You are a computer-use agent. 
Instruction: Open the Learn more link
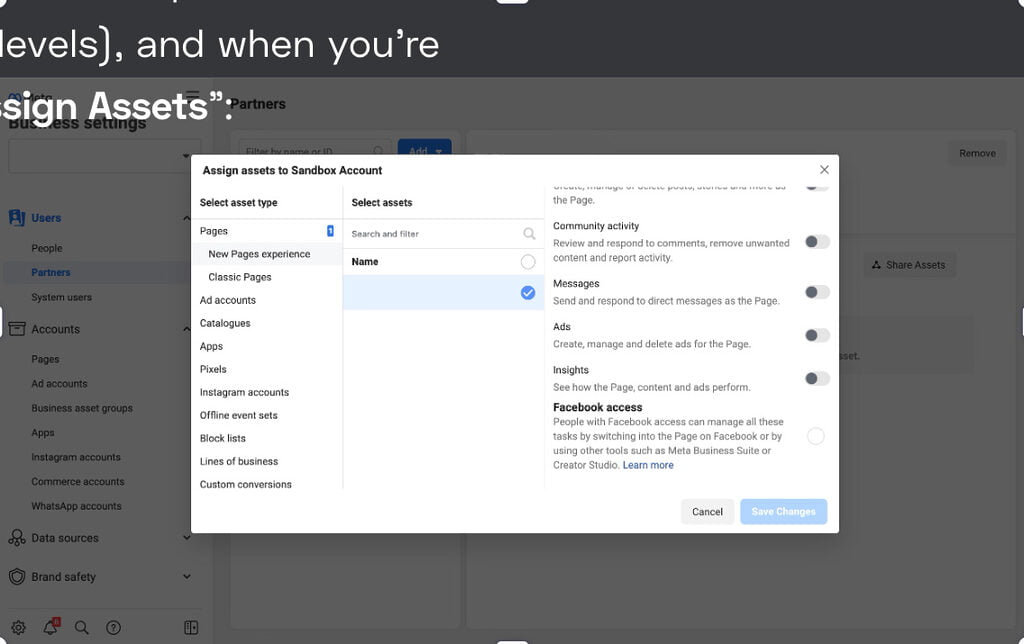pyautogui.click(x=648, y=465)
